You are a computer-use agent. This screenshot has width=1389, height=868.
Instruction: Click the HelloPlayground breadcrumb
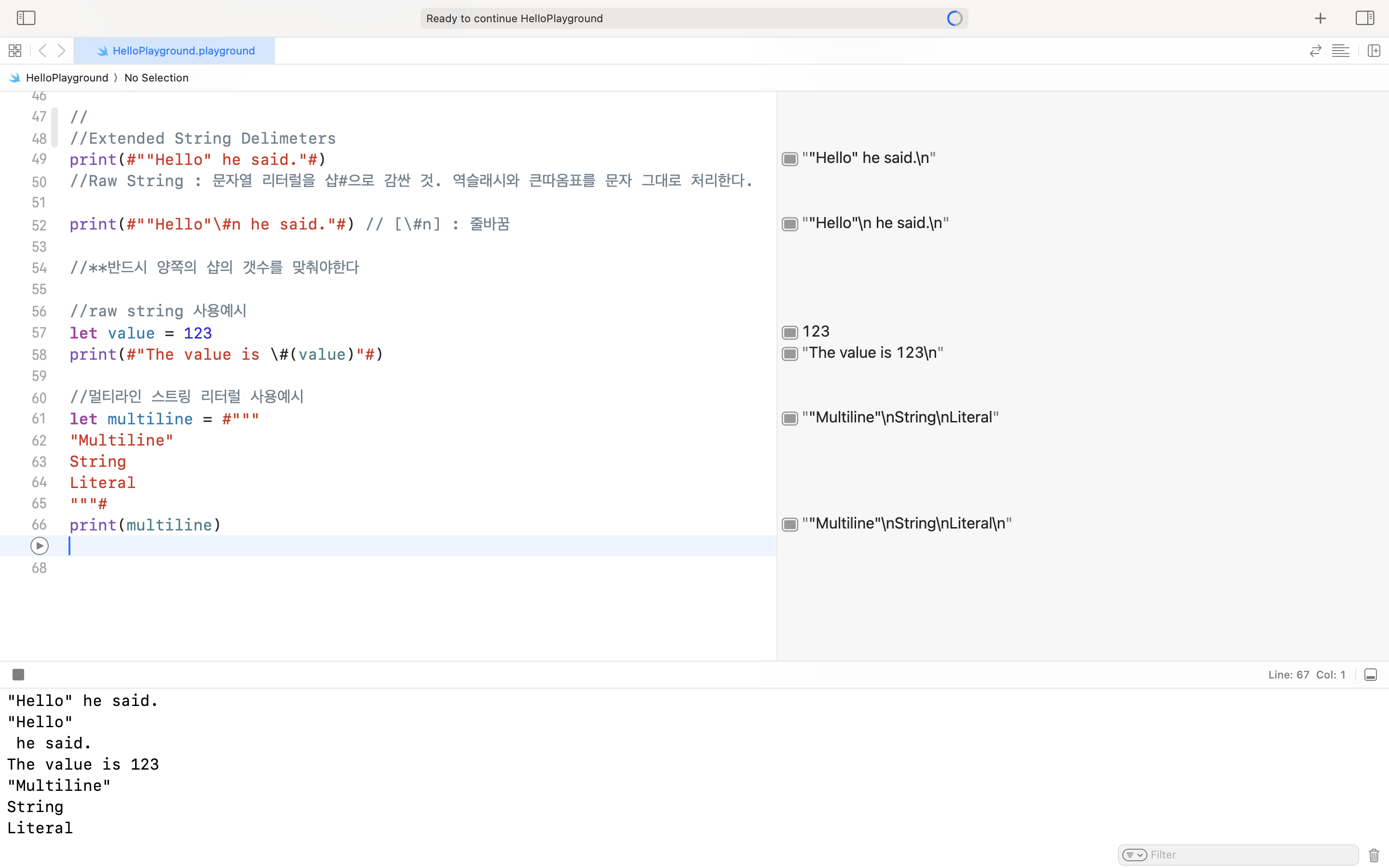67,78
